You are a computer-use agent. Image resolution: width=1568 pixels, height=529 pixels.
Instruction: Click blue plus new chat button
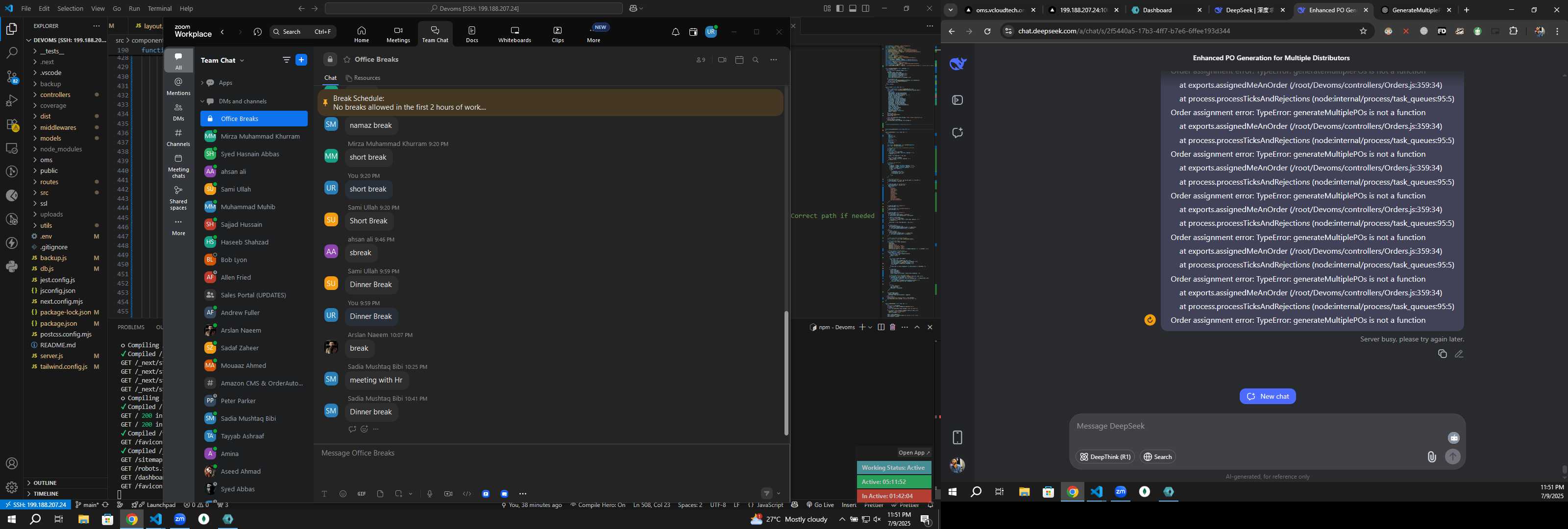[x=301, y=60]
